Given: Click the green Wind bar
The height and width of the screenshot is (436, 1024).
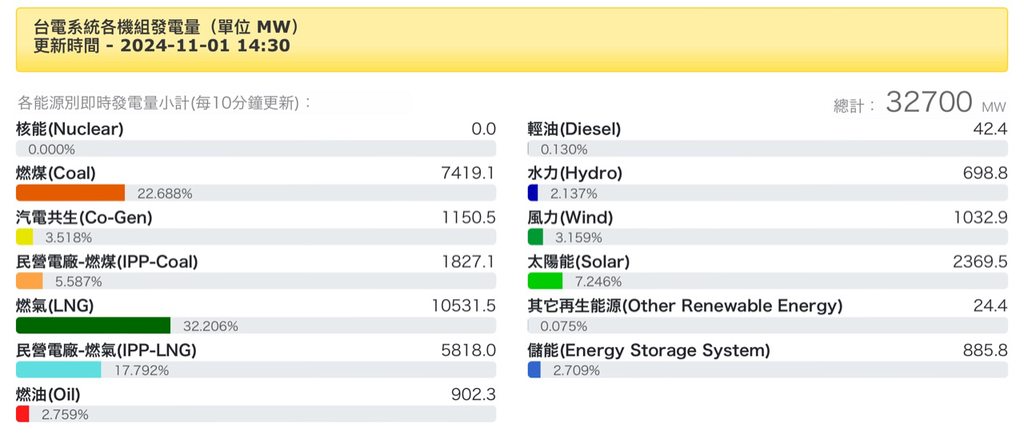Looking at the screenshot, I should pyautogui.click(x=535, y=237).
